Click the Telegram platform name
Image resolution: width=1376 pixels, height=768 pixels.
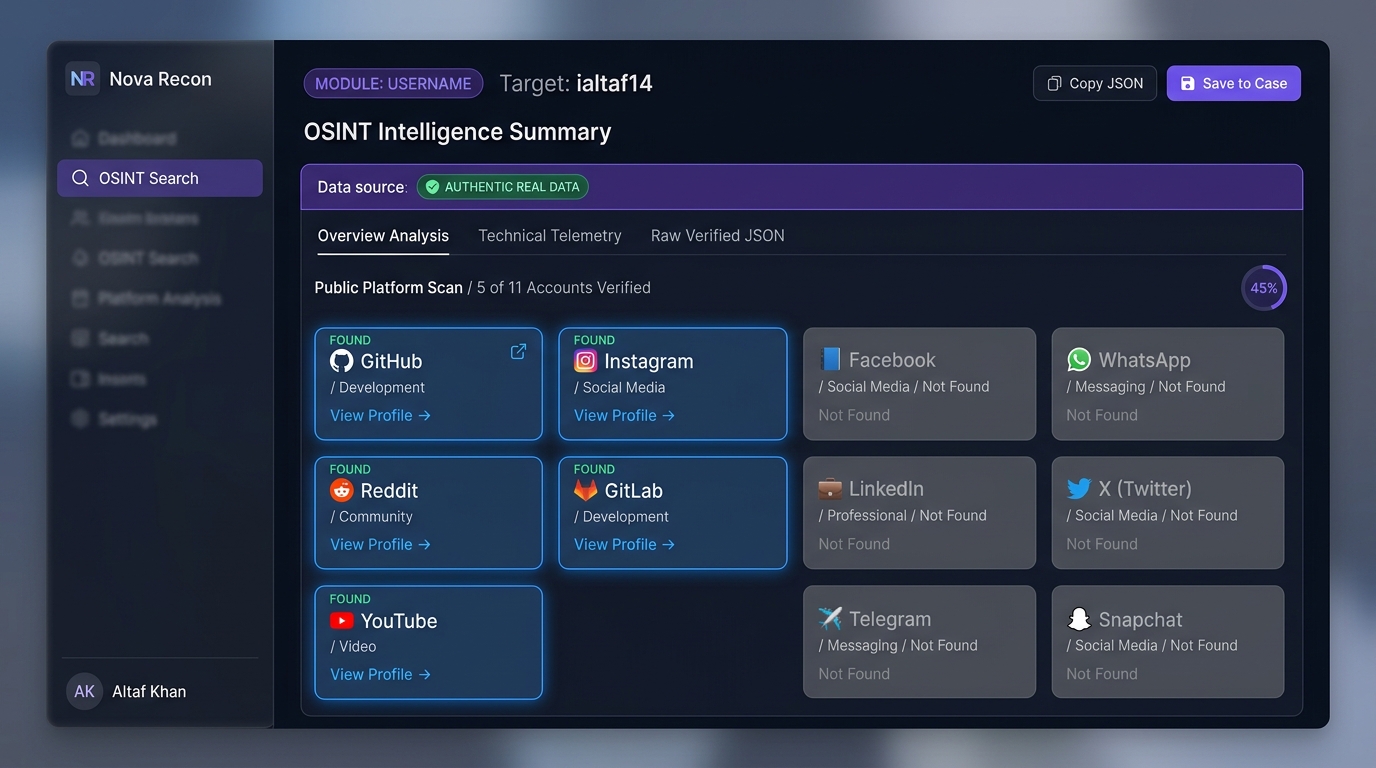(x=890, y=619)
